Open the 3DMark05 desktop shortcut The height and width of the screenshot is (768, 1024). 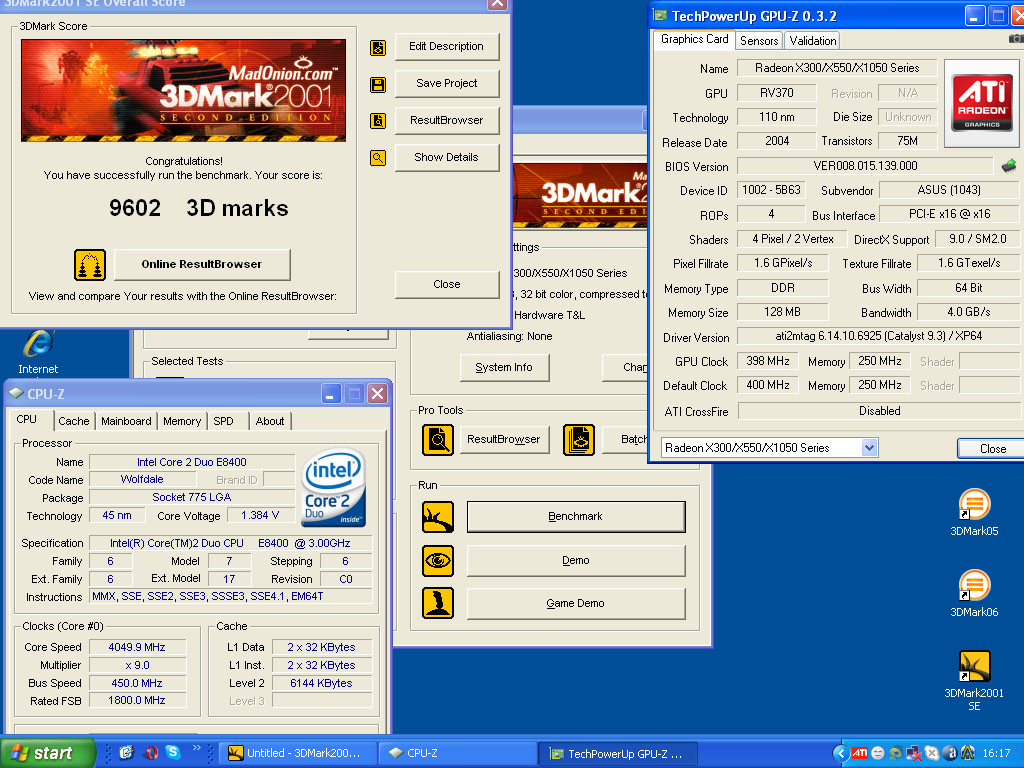[974, 513]
